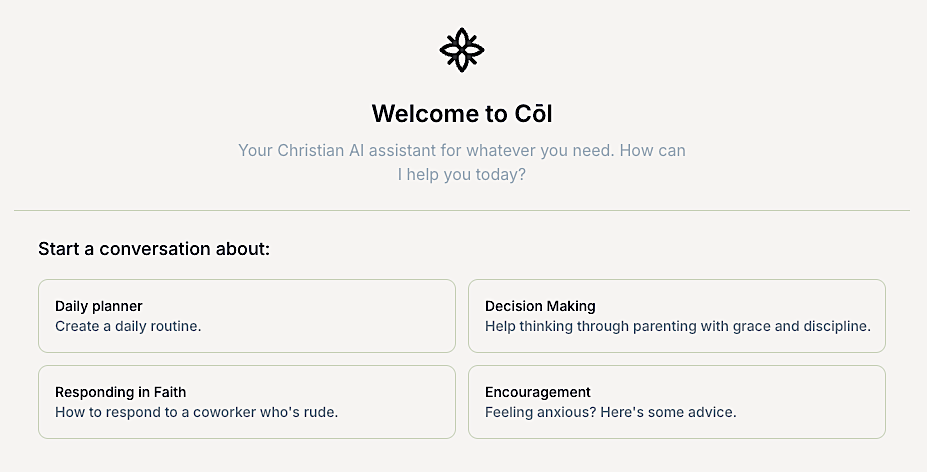Image resolution: width=927 pixels, height=472 pixels.
Task: Click the 'Responding in Faith' card title
Action: tap(121, 392)
